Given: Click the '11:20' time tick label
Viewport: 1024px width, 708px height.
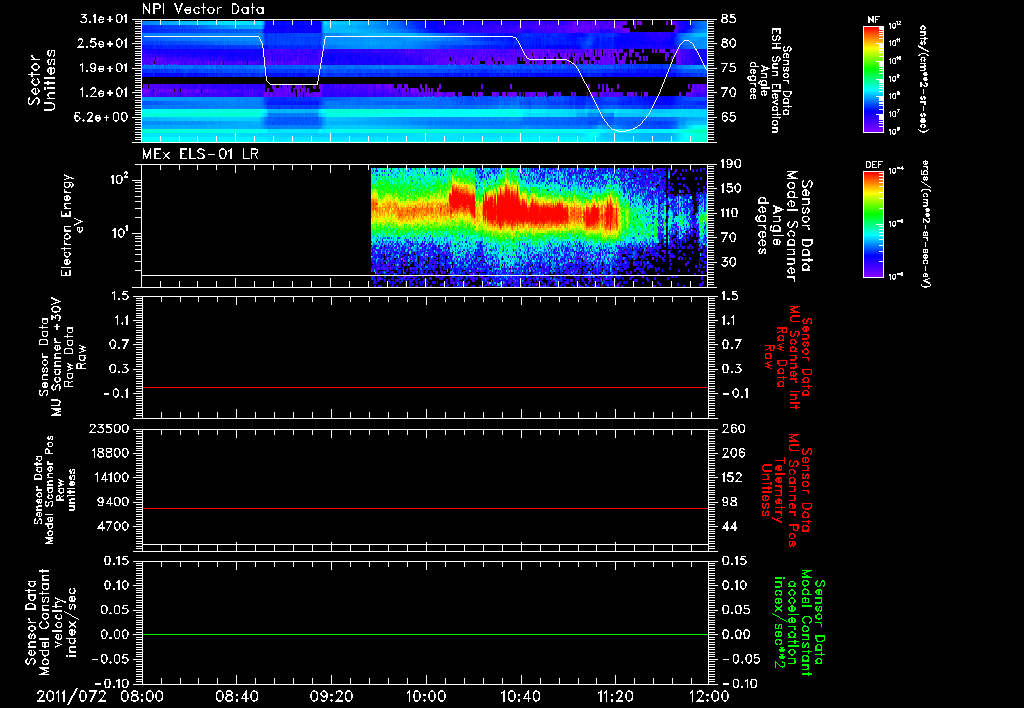Looking at the screenshot, I should 615,696.
